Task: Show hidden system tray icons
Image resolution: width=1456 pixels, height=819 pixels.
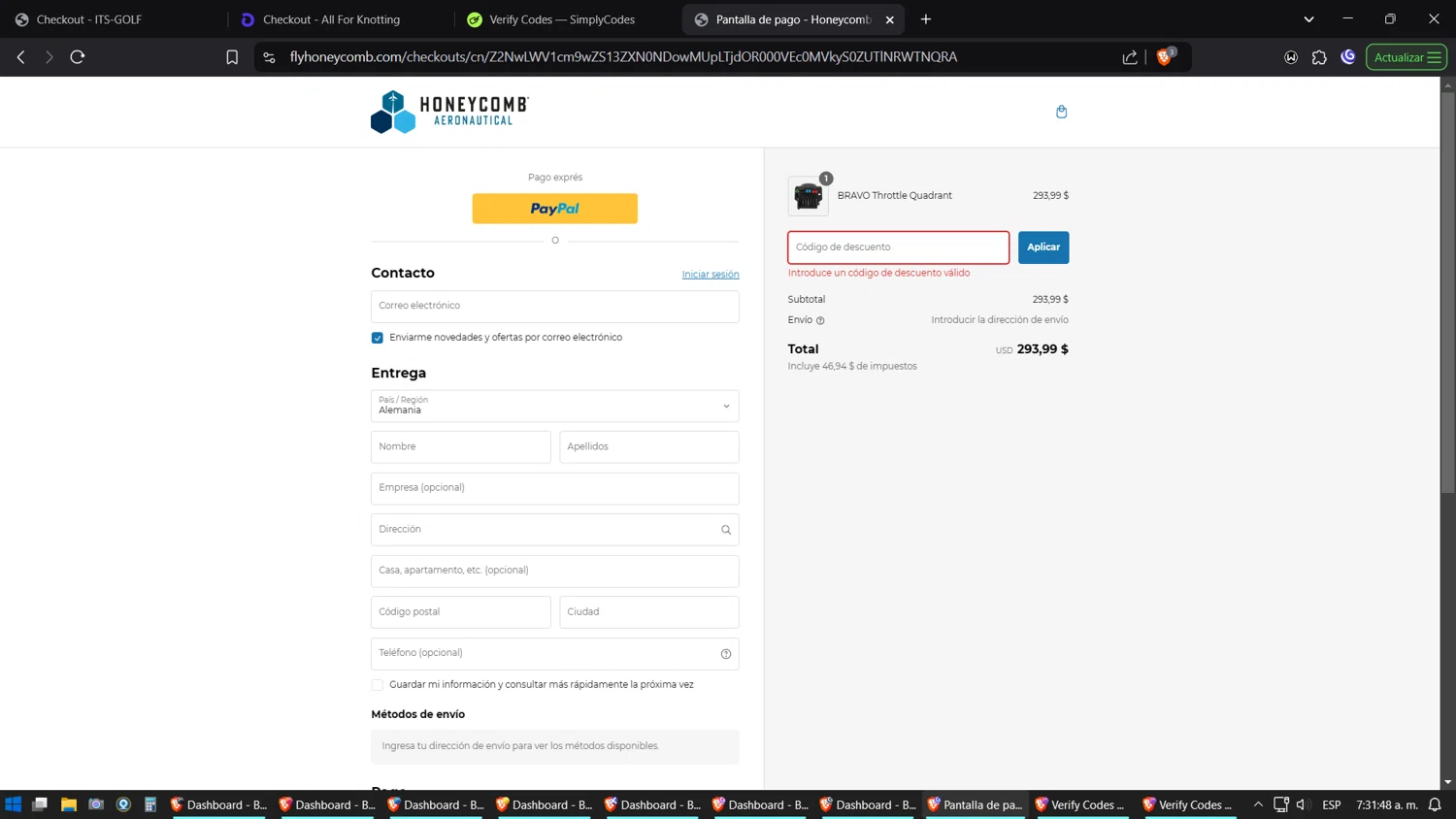Action: [x=1258, y=804]
